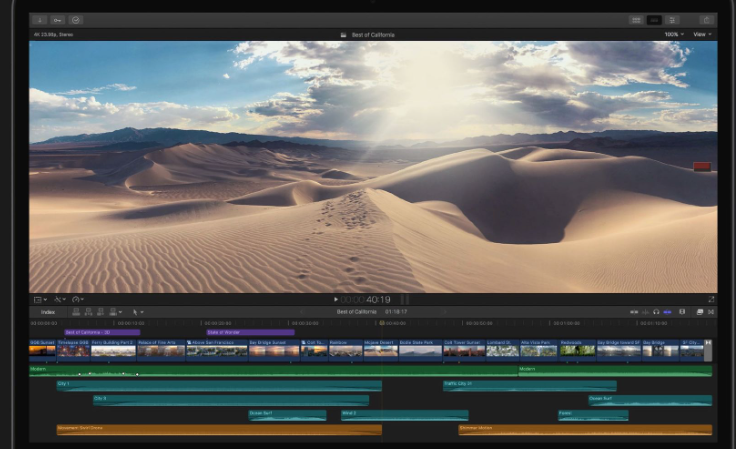Show the transitions browser icon
736x449 pixels.
click(711, 312)
